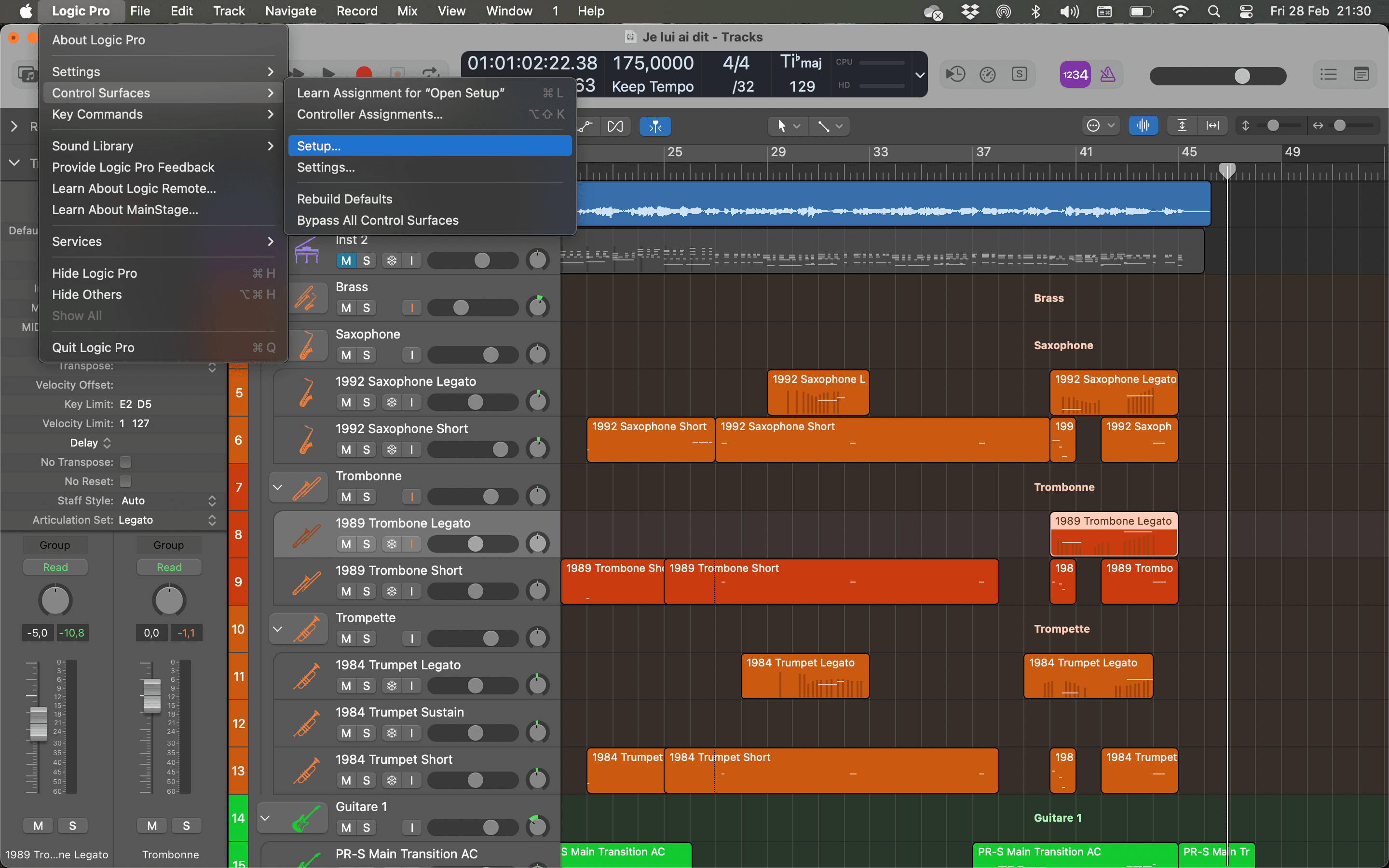Unmute the Inst 2 track

345,260
